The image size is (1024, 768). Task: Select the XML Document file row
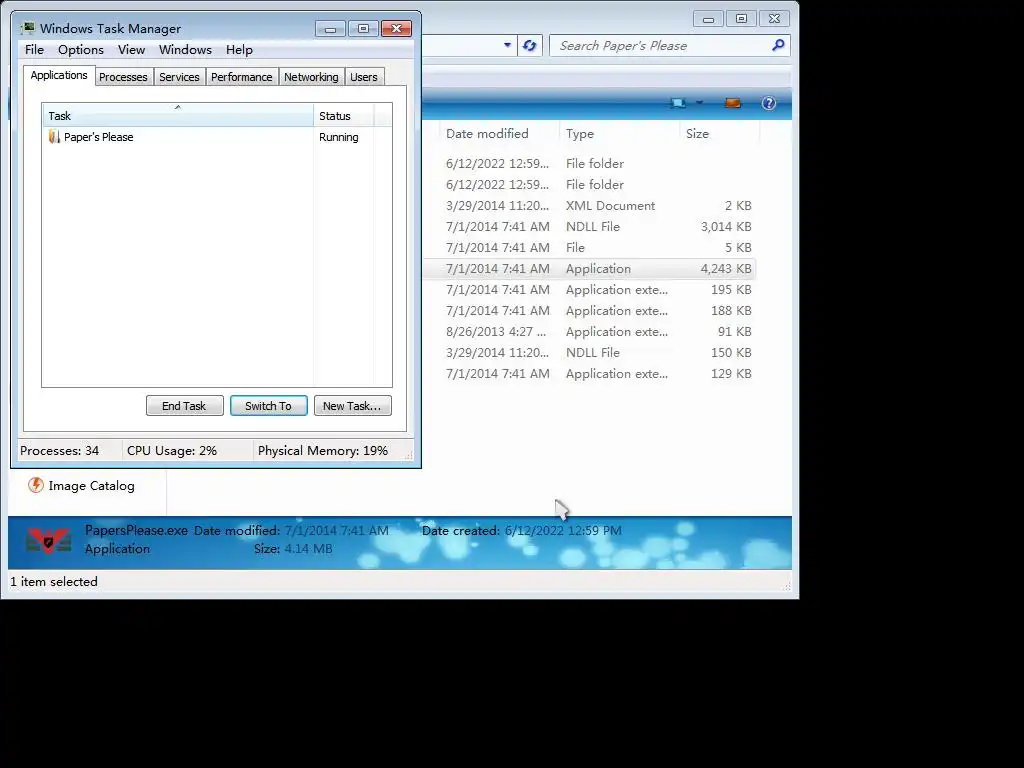click(589, 206)
